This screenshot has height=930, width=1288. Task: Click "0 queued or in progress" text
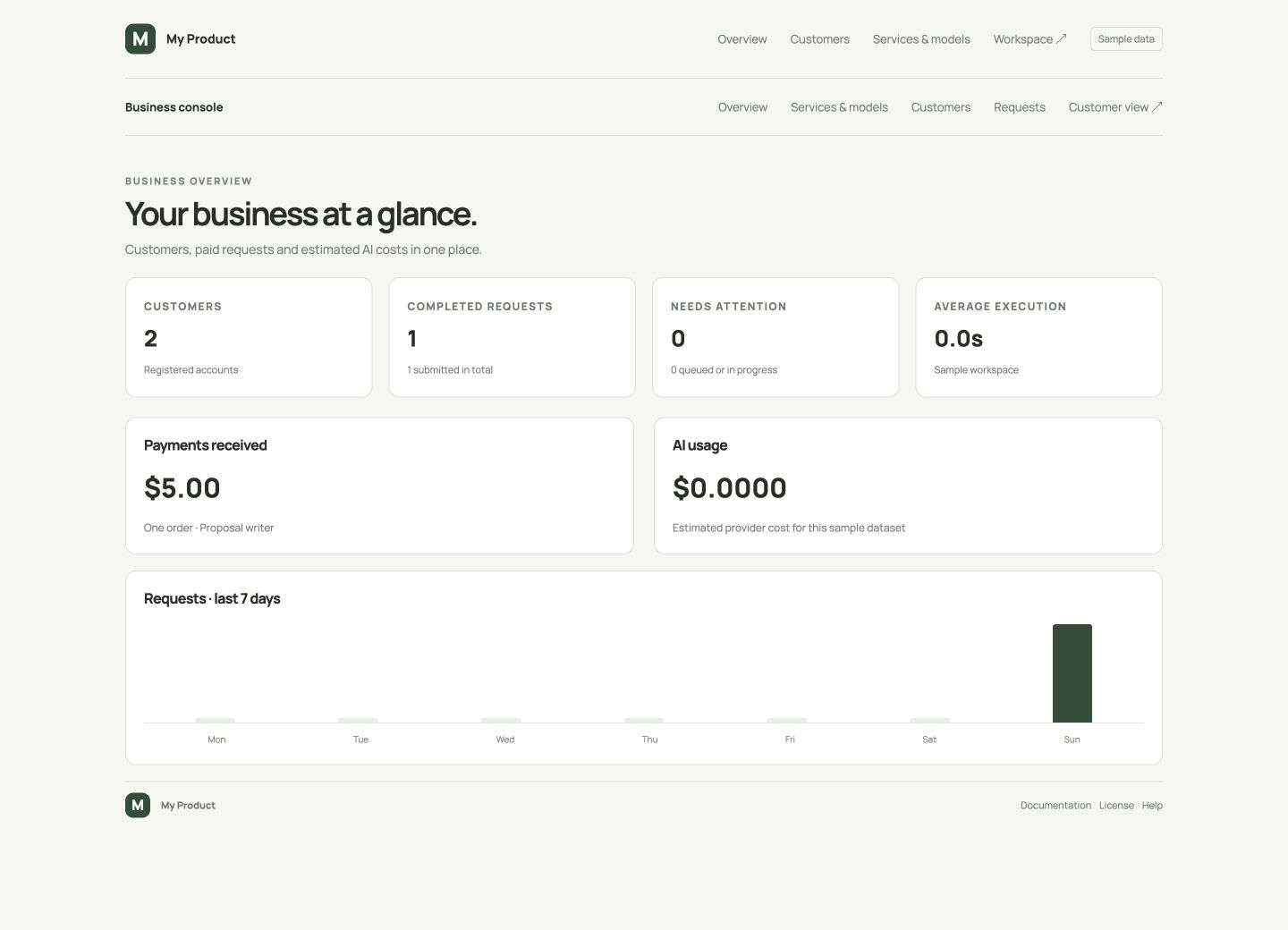(724, 370)
